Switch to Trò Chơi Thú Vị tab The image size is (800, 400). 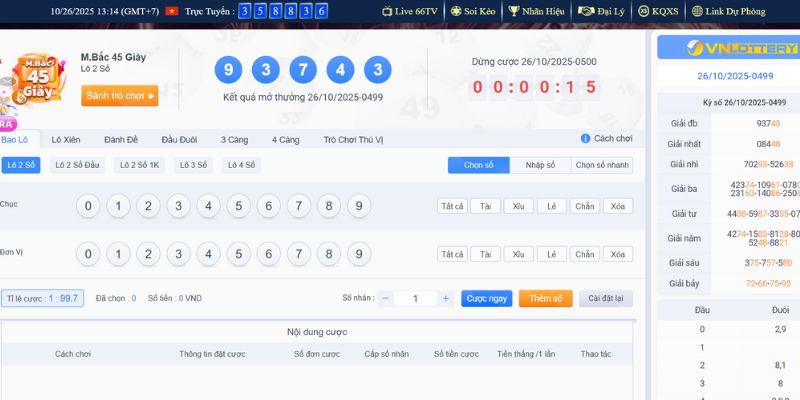(x=353, y=140)
